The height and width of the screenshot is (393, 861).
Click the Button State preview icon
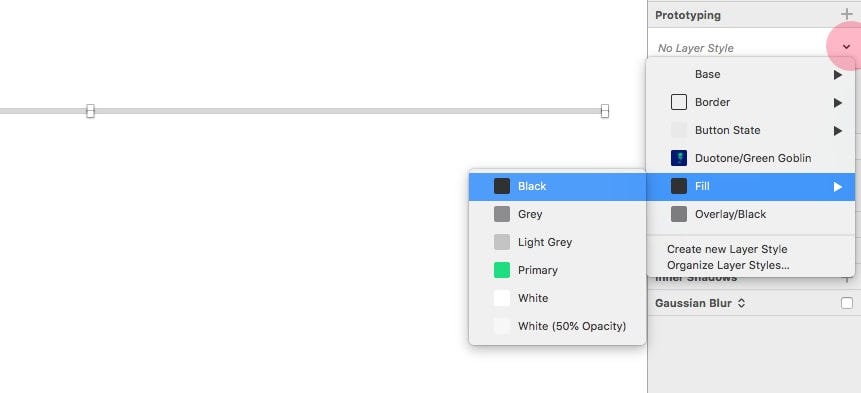click(x=679, y=130)
